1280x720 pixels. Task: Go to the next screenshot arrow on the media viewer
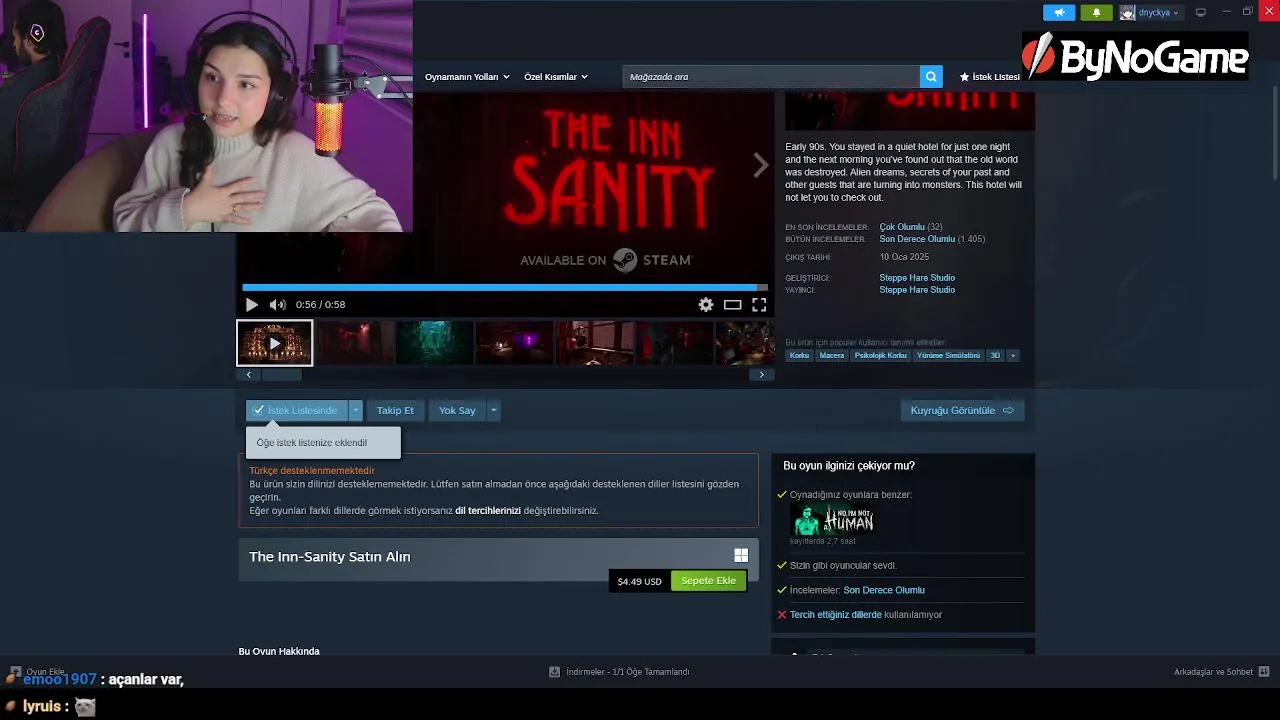click(x=761, y=166)
